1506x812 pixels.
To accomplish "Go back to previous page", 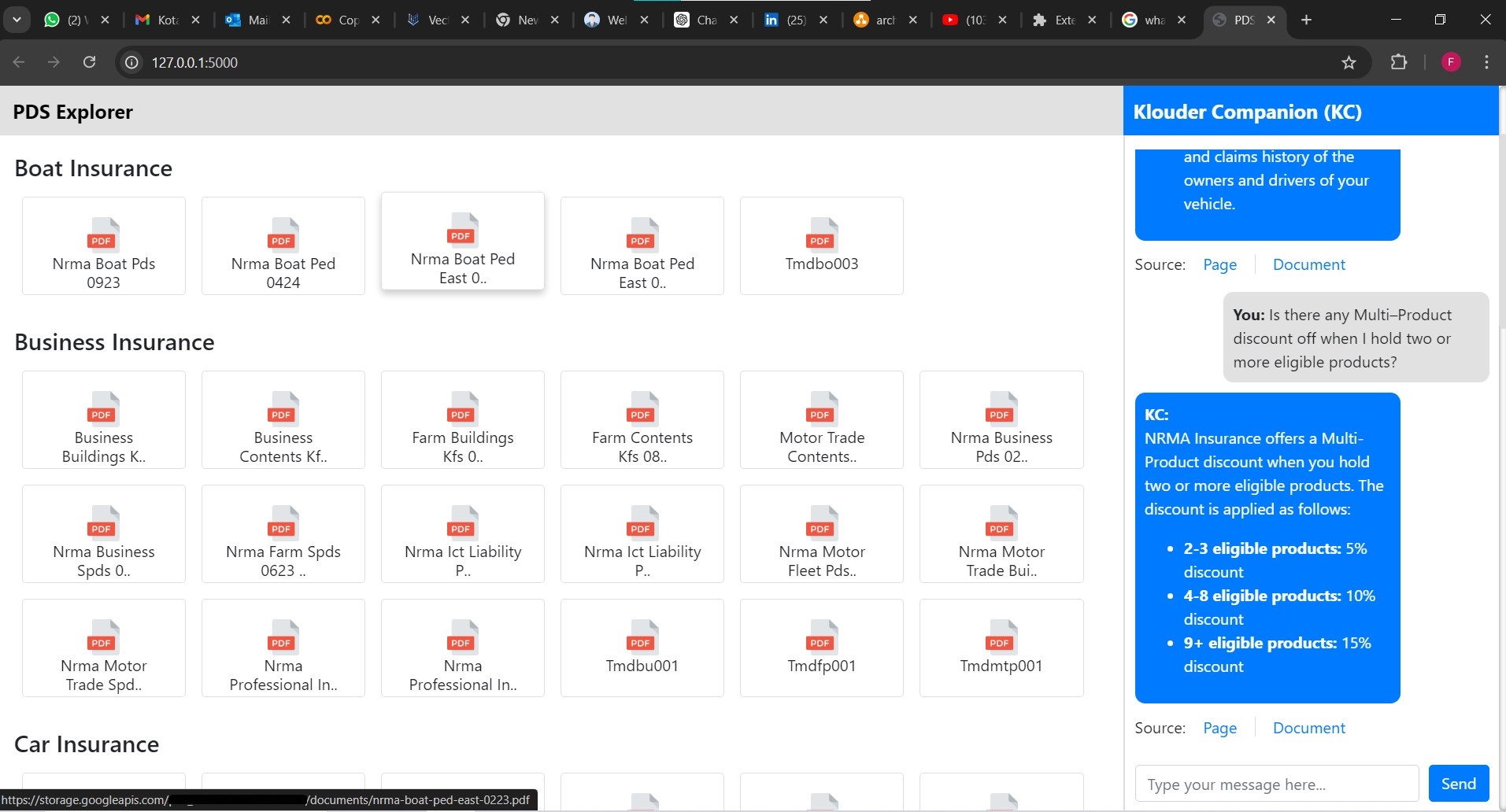I will pos(19,62).
